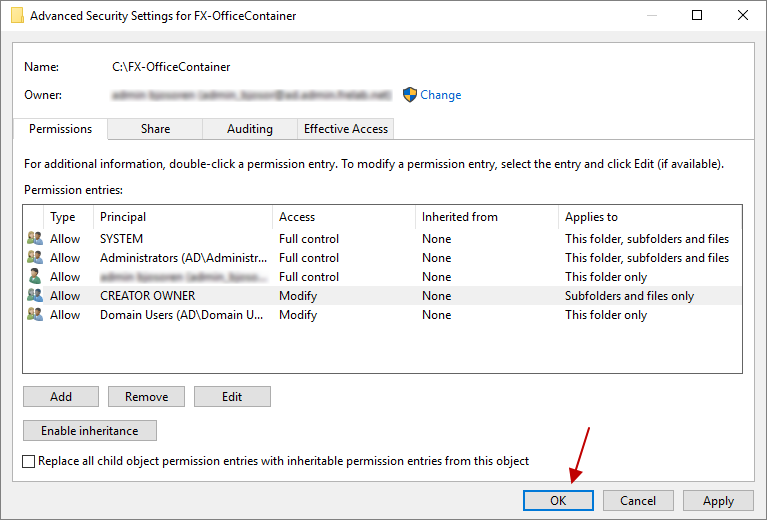Click the shield icon beside Change

coord(409,95)
